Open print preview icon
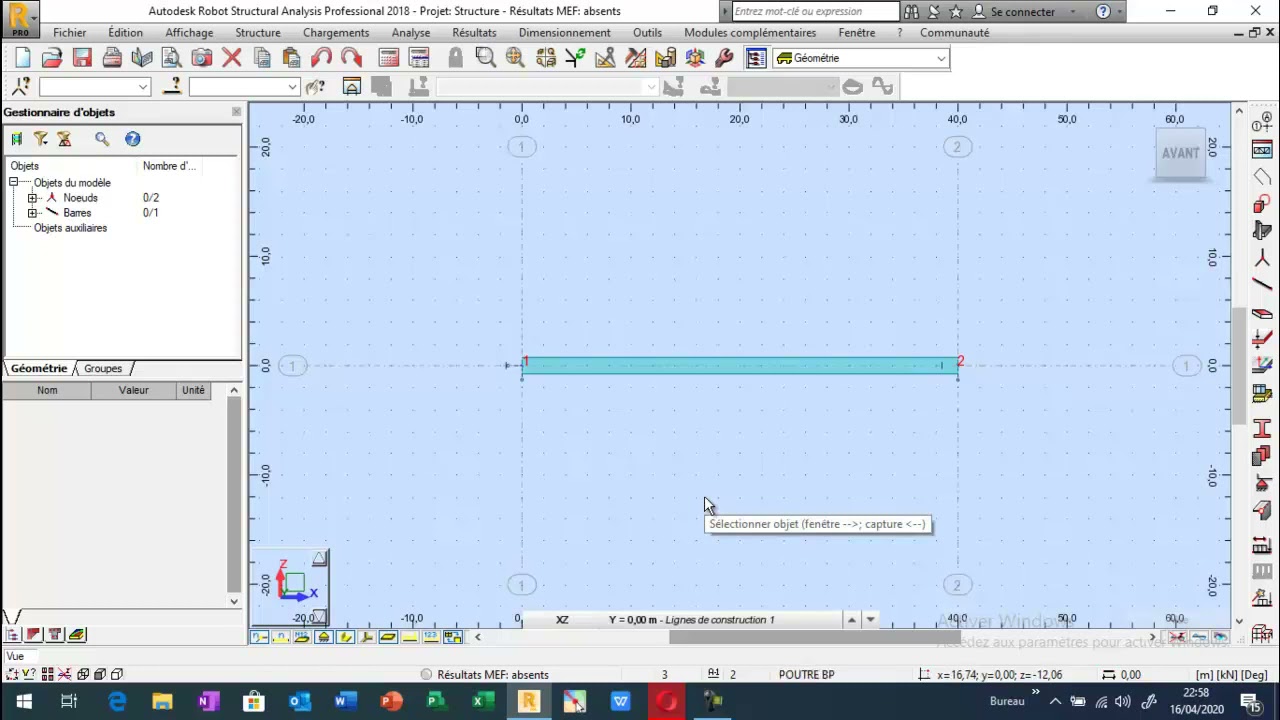This screenshot has height=720, width=1280. [172, 58]
